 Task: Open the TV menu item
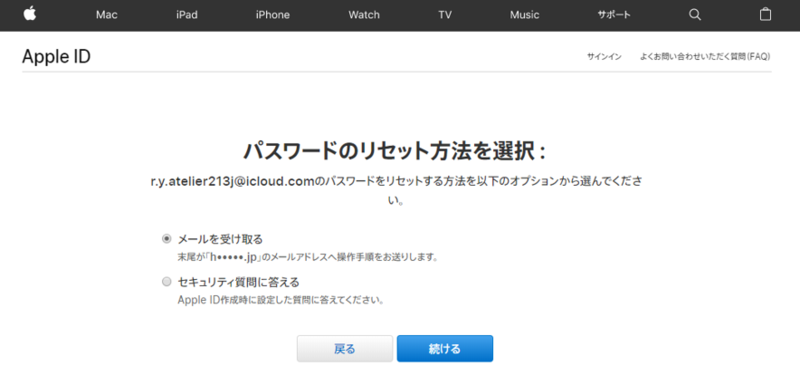pos(445,15)
